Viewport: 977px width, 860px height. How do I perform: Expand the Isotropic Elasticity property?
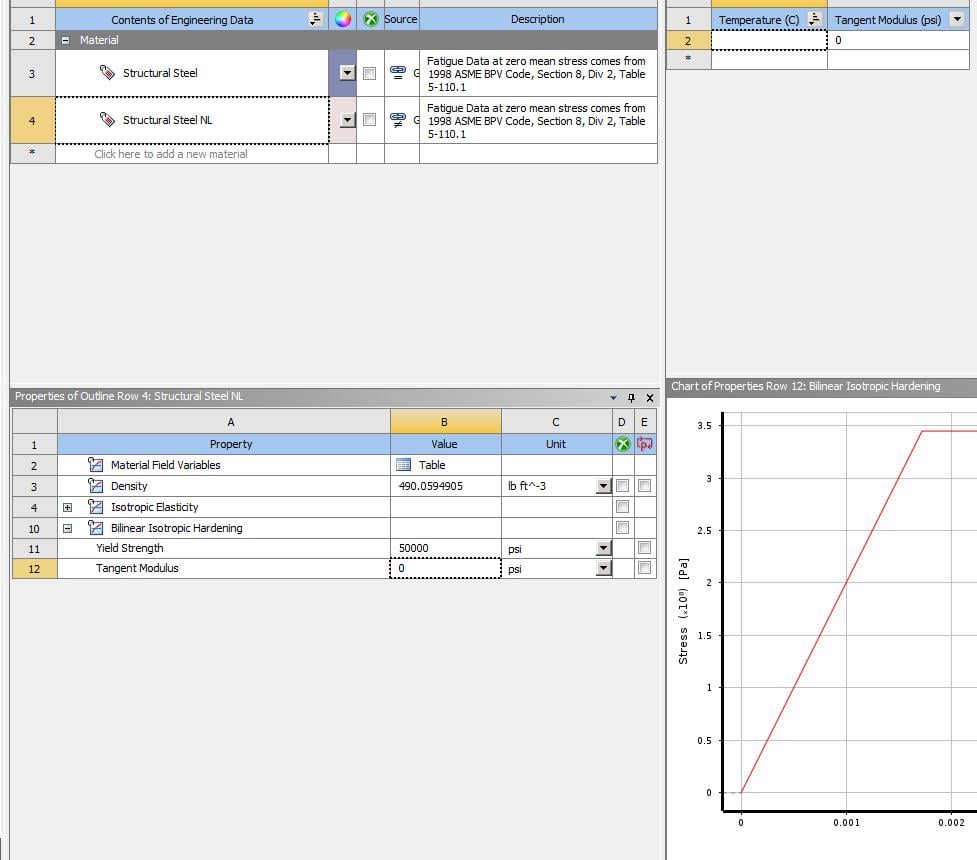pos(67,507)
